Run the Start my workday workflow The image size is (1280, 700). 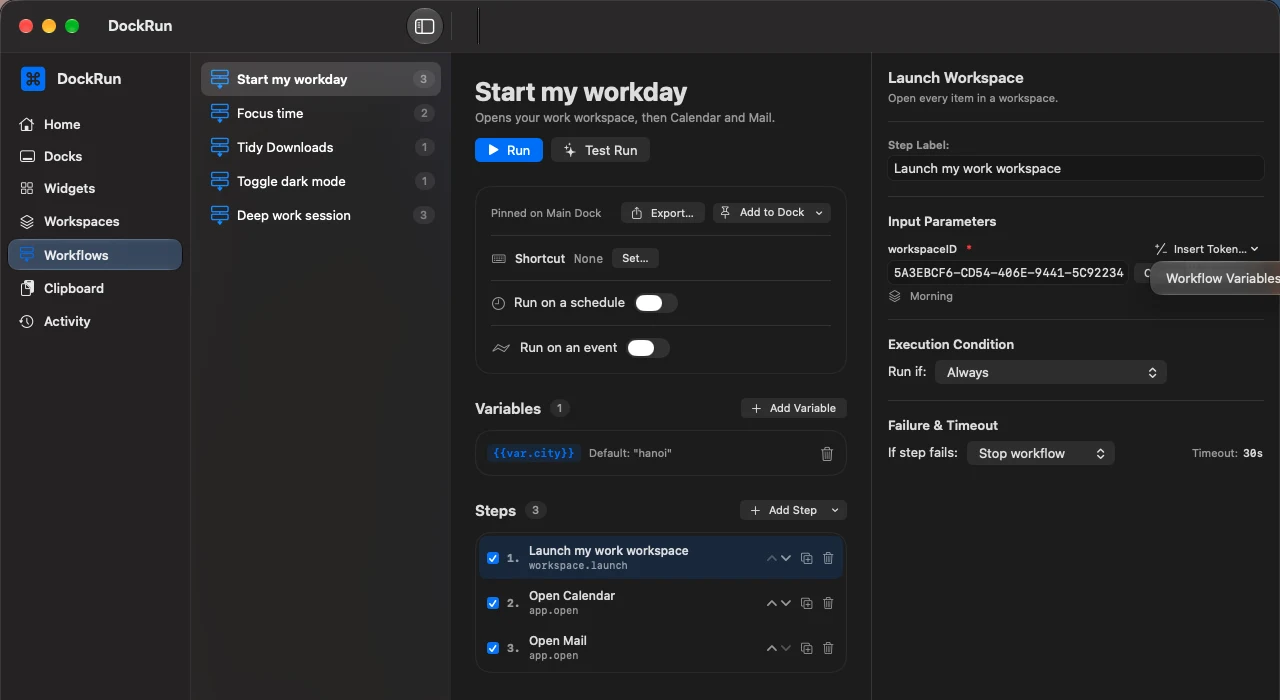point(509,150)
